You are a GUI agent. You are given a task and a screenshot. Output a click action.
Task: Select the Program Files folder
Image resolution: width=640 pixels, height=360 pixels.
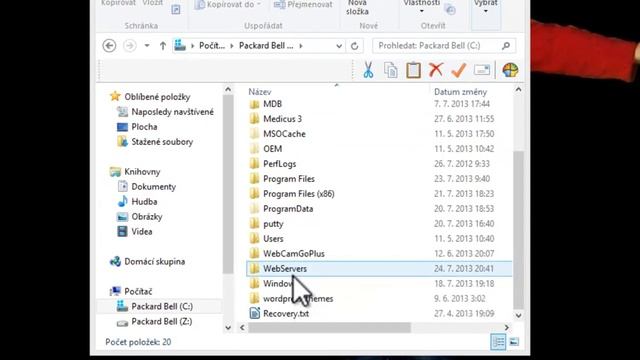[x=282, y=179]
